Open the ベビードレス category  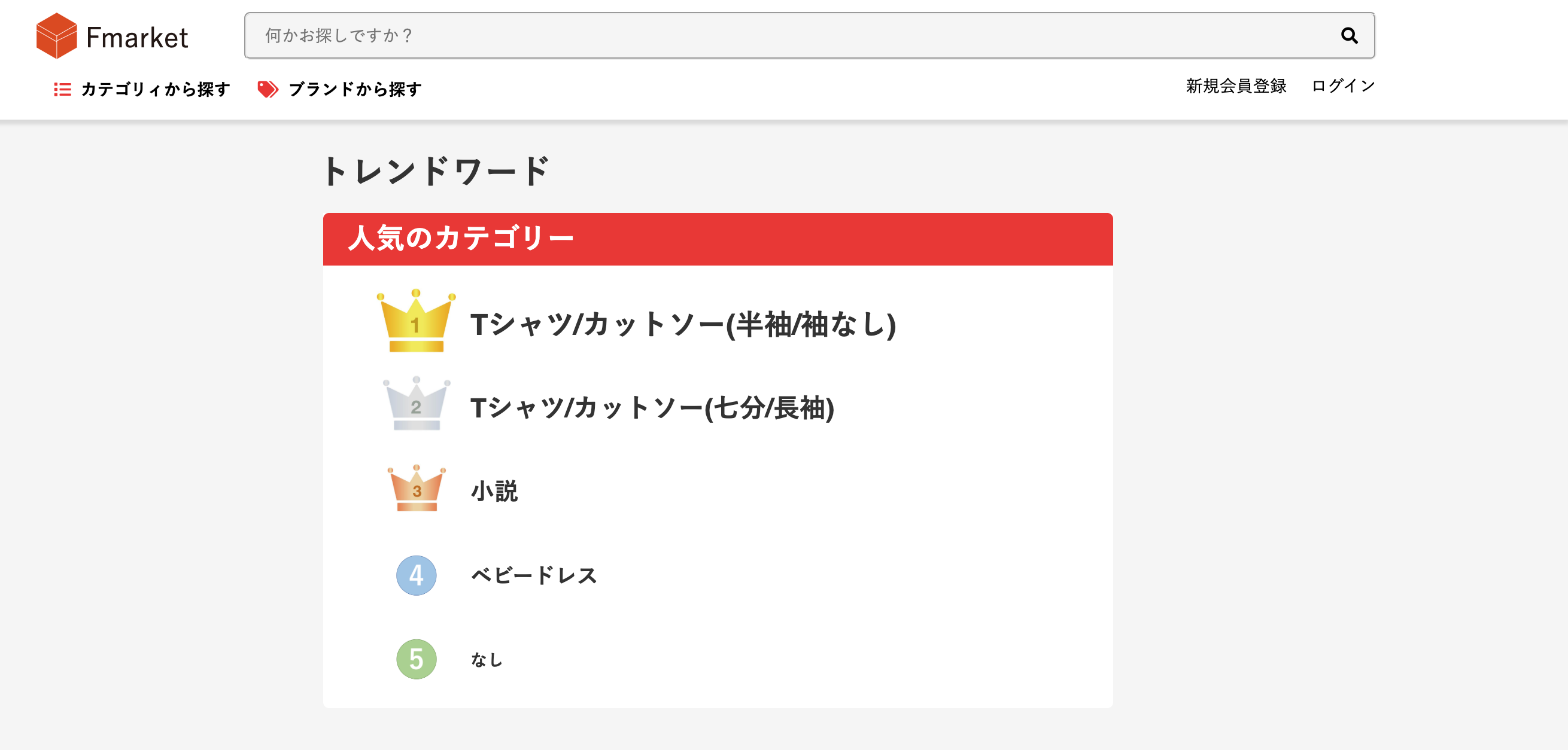point(534,575)
